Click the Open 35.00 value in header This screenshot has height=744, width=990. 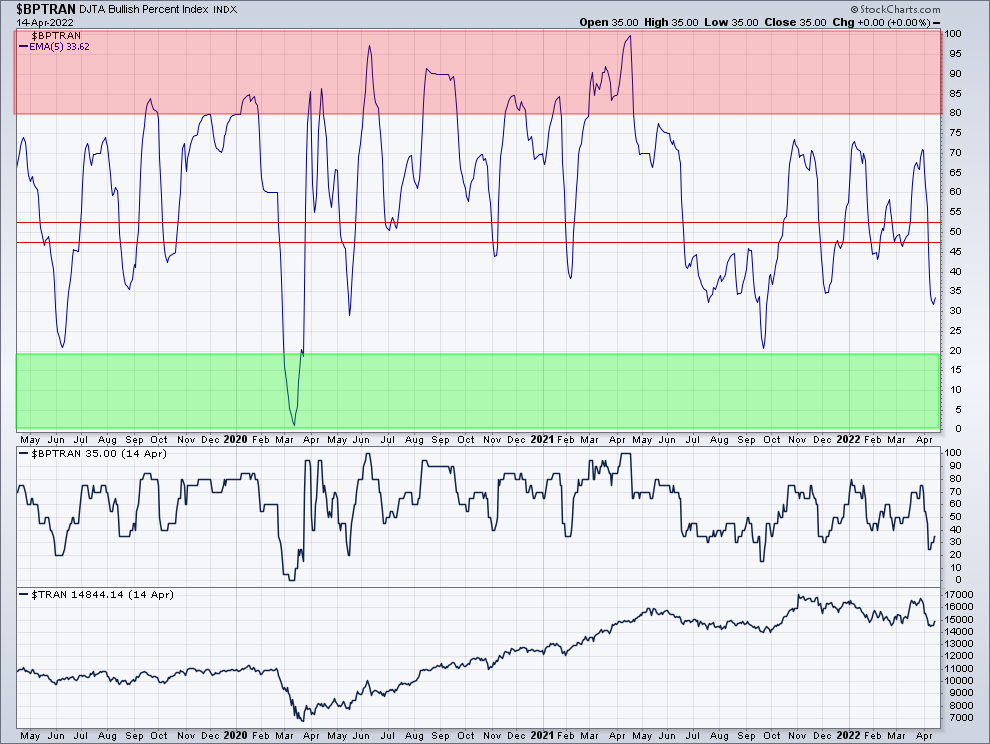[606, 22]
